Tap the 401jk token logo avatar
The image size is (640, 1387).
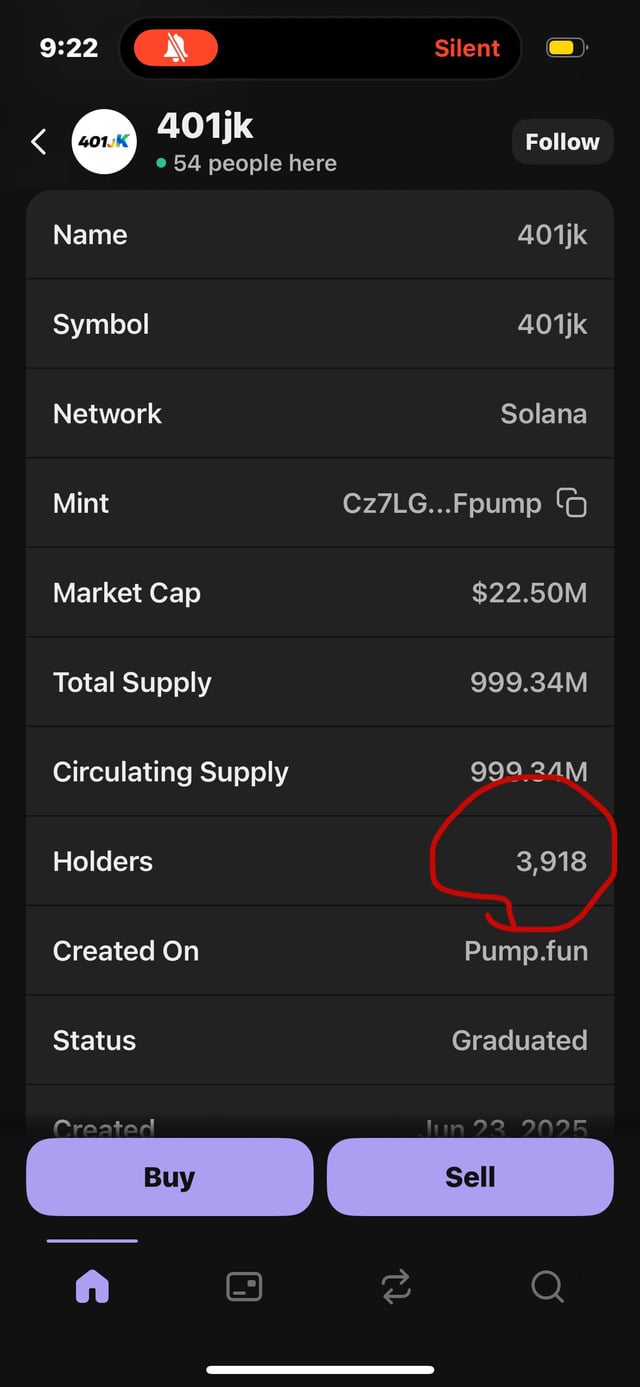pos(104,142)
